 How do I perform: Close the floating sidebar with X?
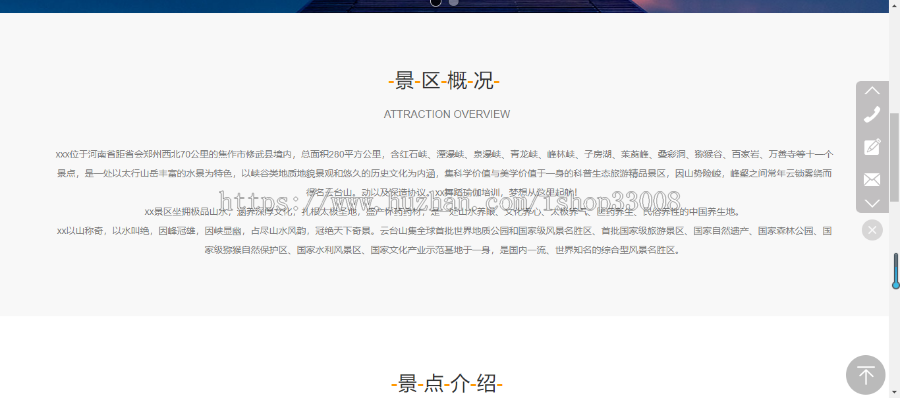(872, 230)
